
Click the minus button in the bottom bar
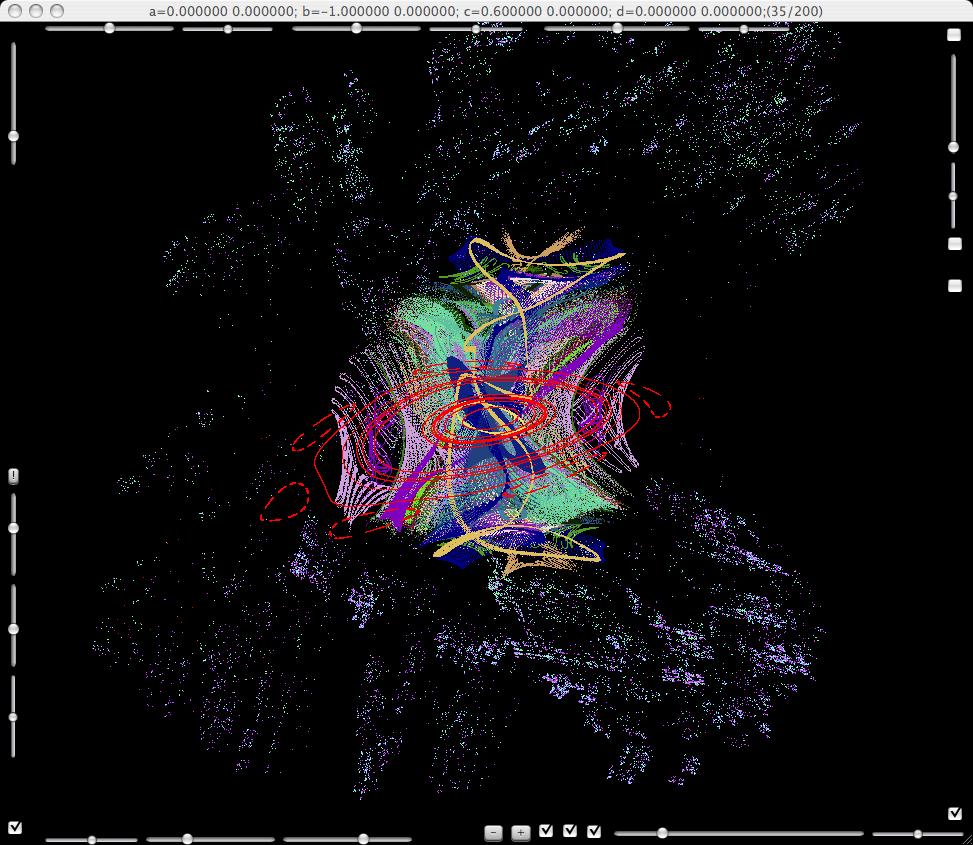pyautogui.click(x=493, y=833)
